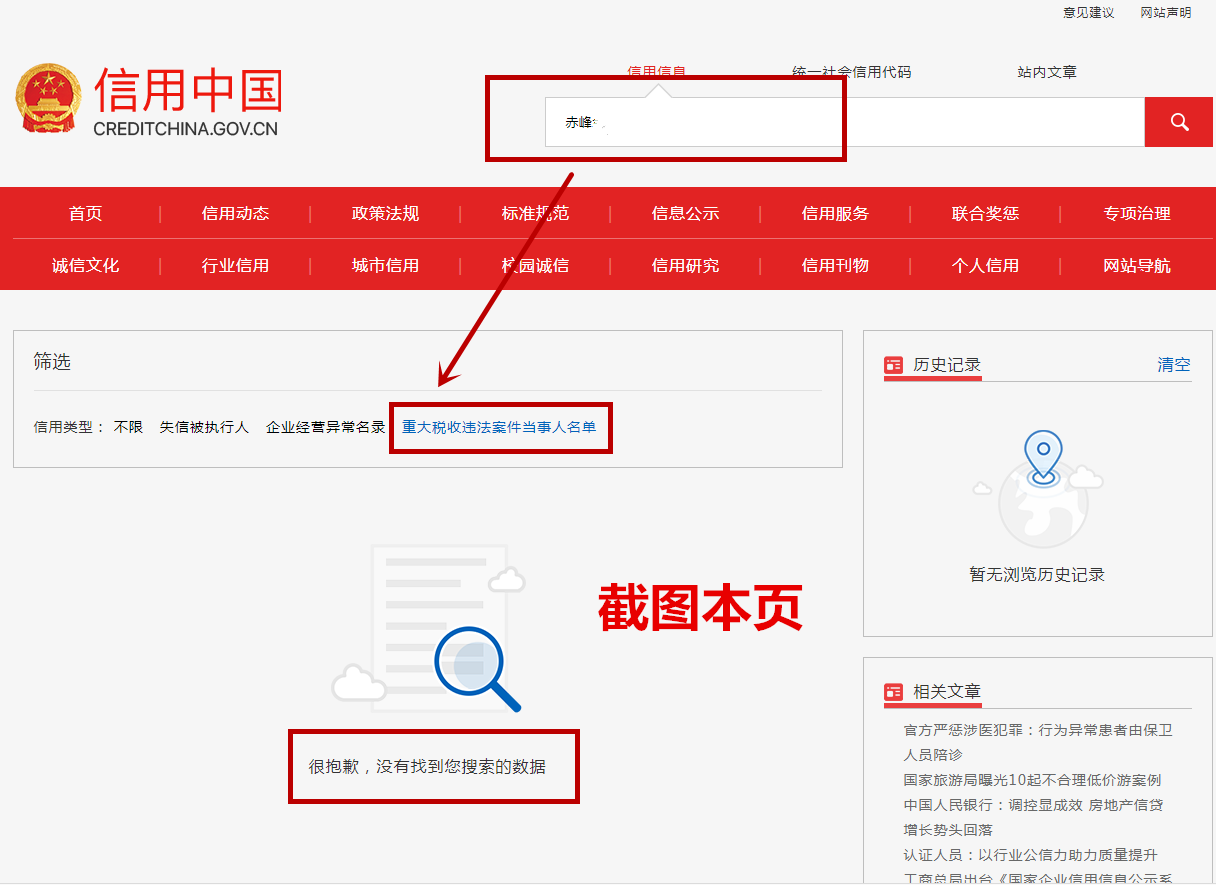Open 网站导航 in the red menu

pyautogui.click(x=1136, y=265)
